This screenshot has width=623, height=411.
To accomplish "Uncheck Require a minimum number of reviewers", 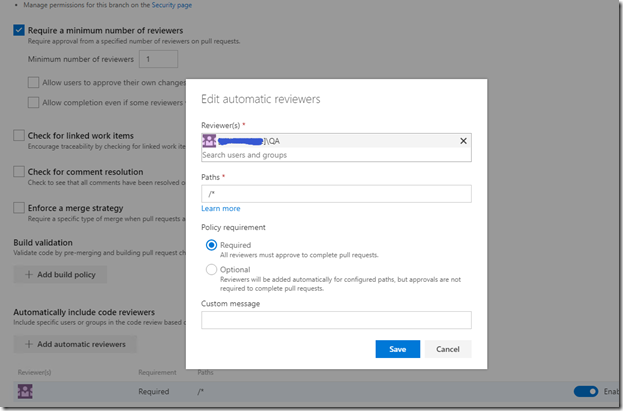I will tap(19, 30).
